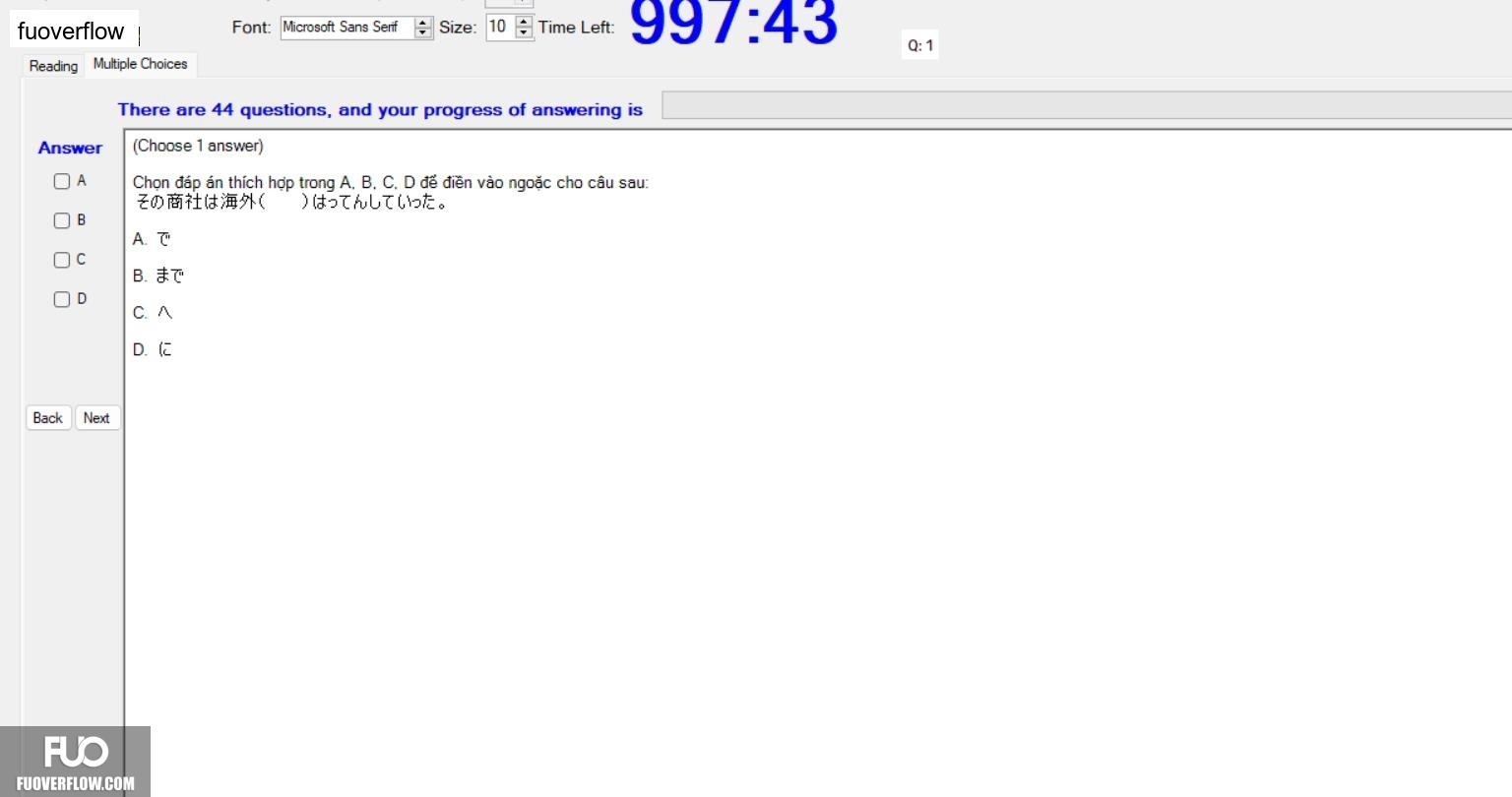Click option text B. まで
Image resolution: width=1512 pixels, height=797 pixels.
point(158,276)
